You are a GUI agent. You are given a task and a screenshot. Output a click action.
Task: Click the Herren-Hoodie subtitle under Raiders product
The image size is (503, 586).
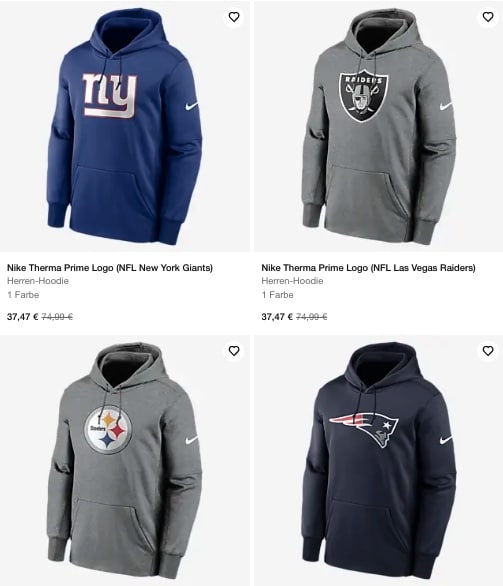point(292,281)
